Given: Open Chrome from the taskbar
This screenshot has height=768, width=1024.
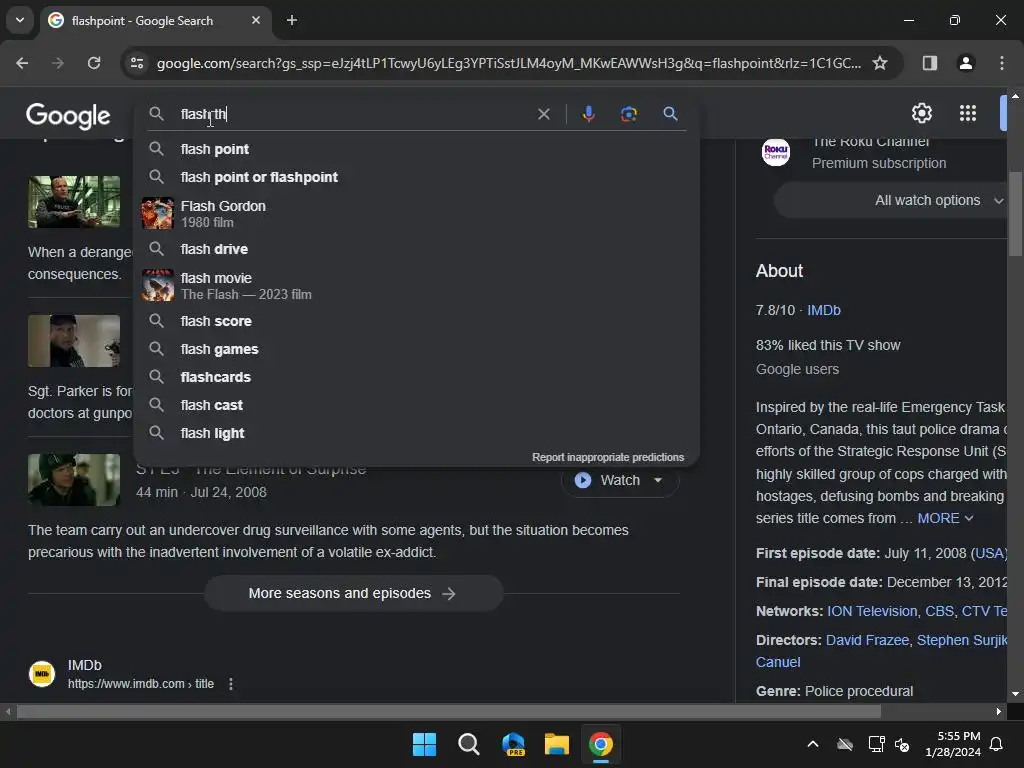Looking at the screenshot, I should pos(601,744).
